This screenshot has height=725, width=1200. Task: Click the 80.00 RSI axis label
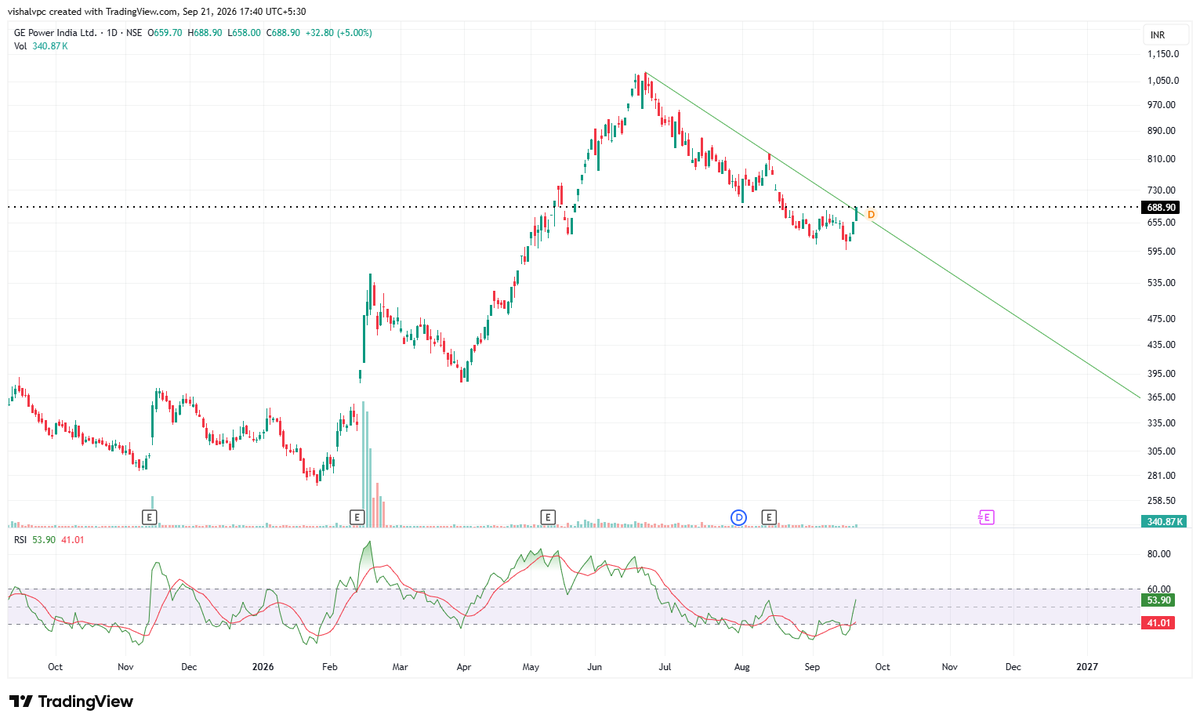tap(1160, 554)
